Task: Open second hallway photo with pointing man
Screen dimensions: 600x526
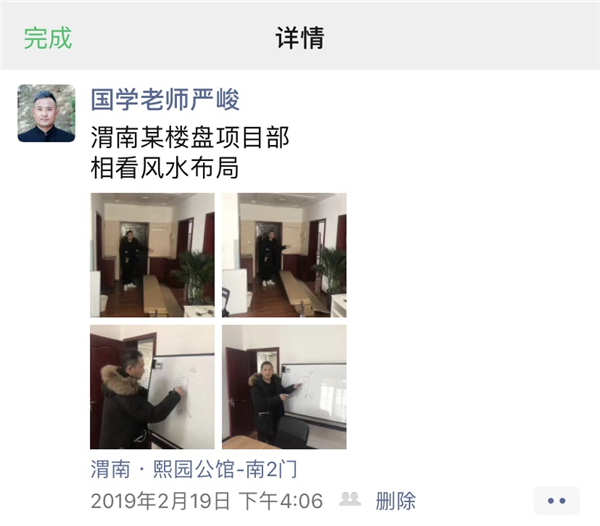Action: point(284,255)
